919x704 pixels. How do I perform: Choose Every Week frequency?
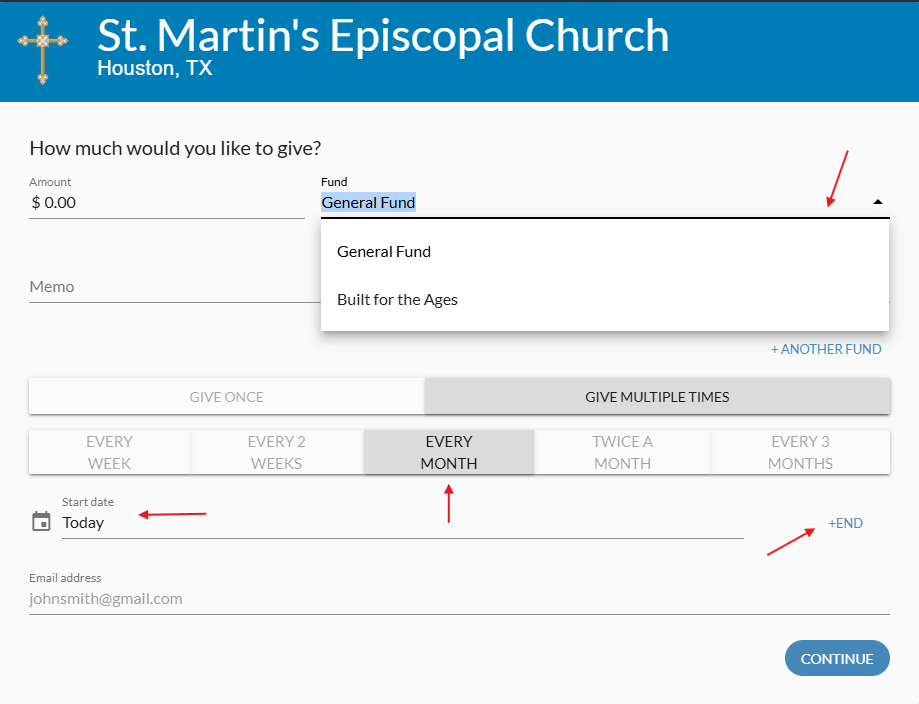[110, 452]
